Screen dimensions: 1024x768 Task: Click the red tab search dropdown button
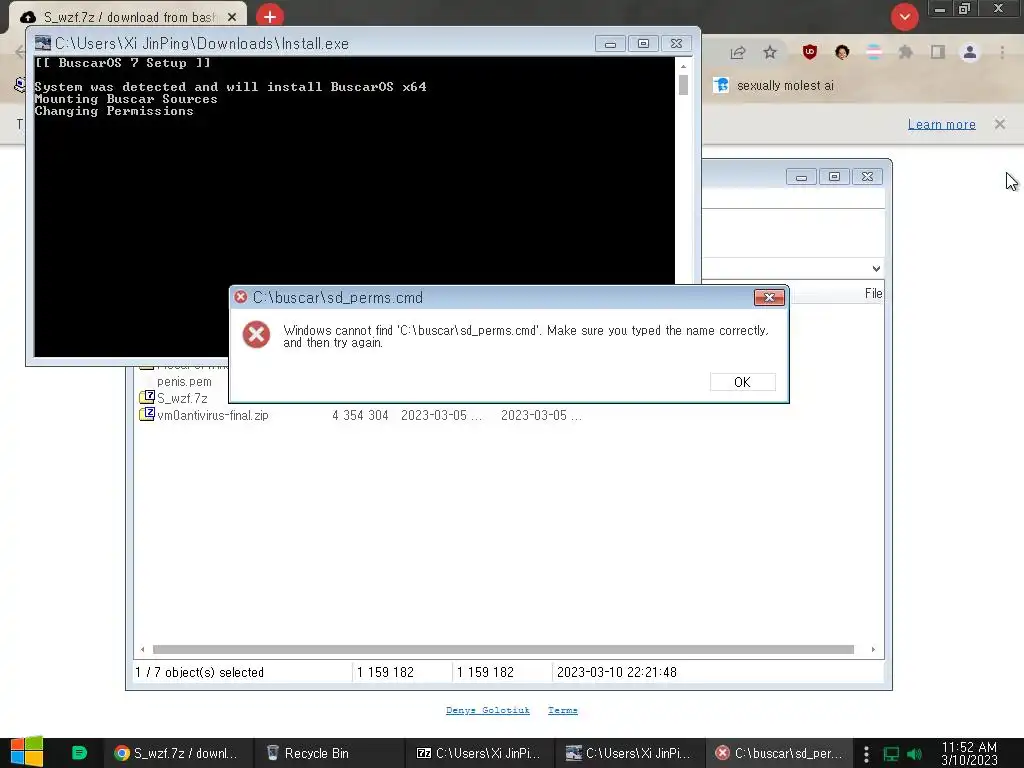pos(904,17)
